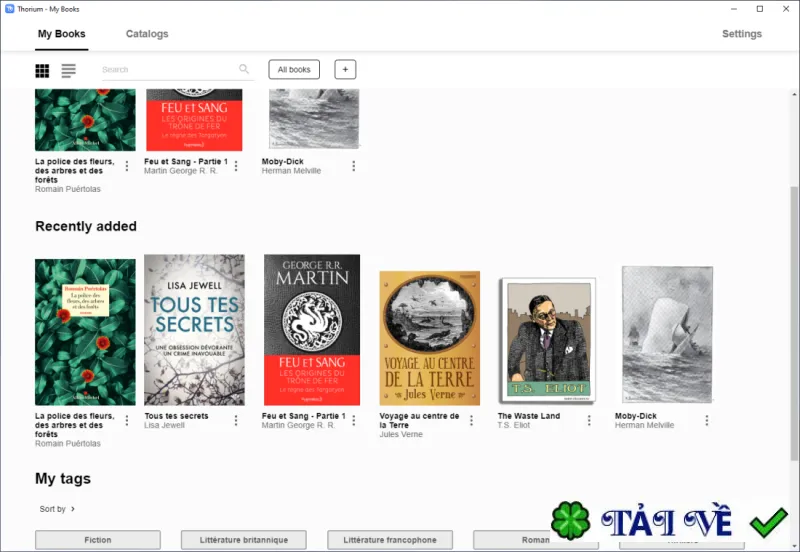The image size is (800, 552).
Task: Switch to grid view layout
Action: point(42,70)
